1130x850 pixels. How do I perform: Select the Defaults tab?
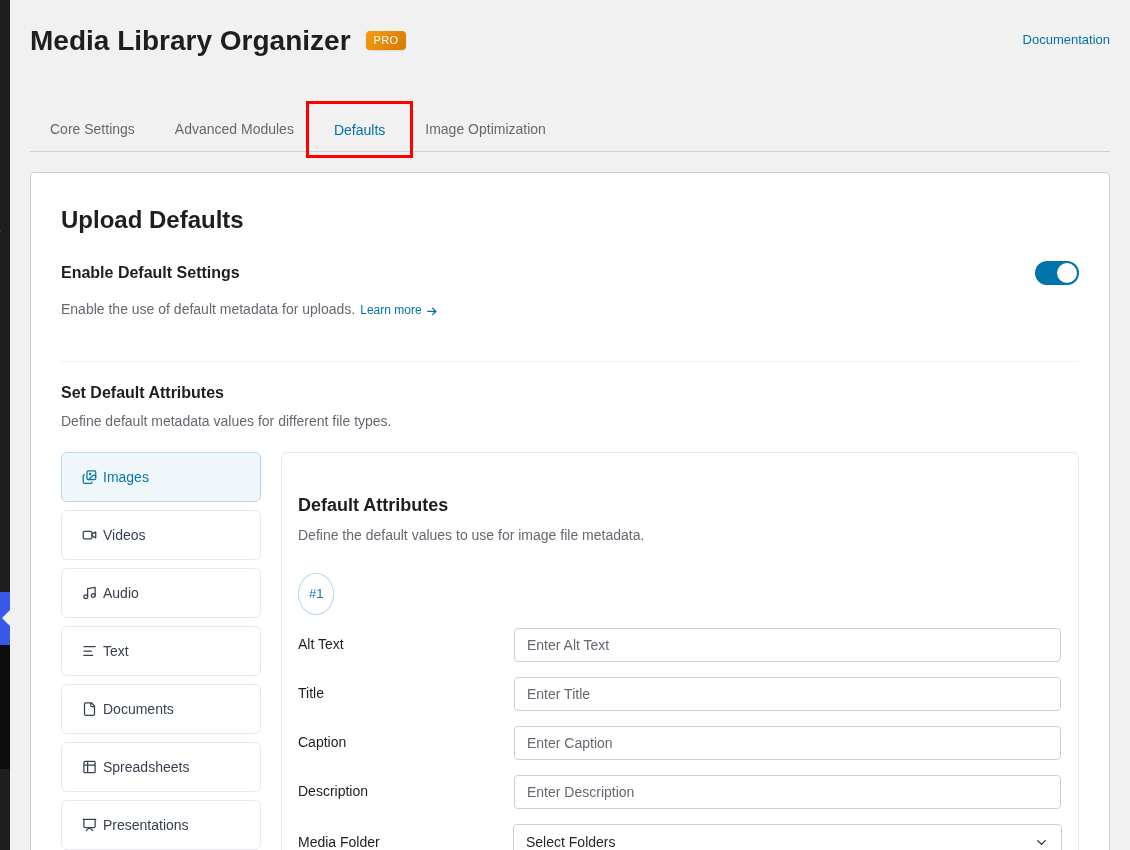[x=359, y=129]
